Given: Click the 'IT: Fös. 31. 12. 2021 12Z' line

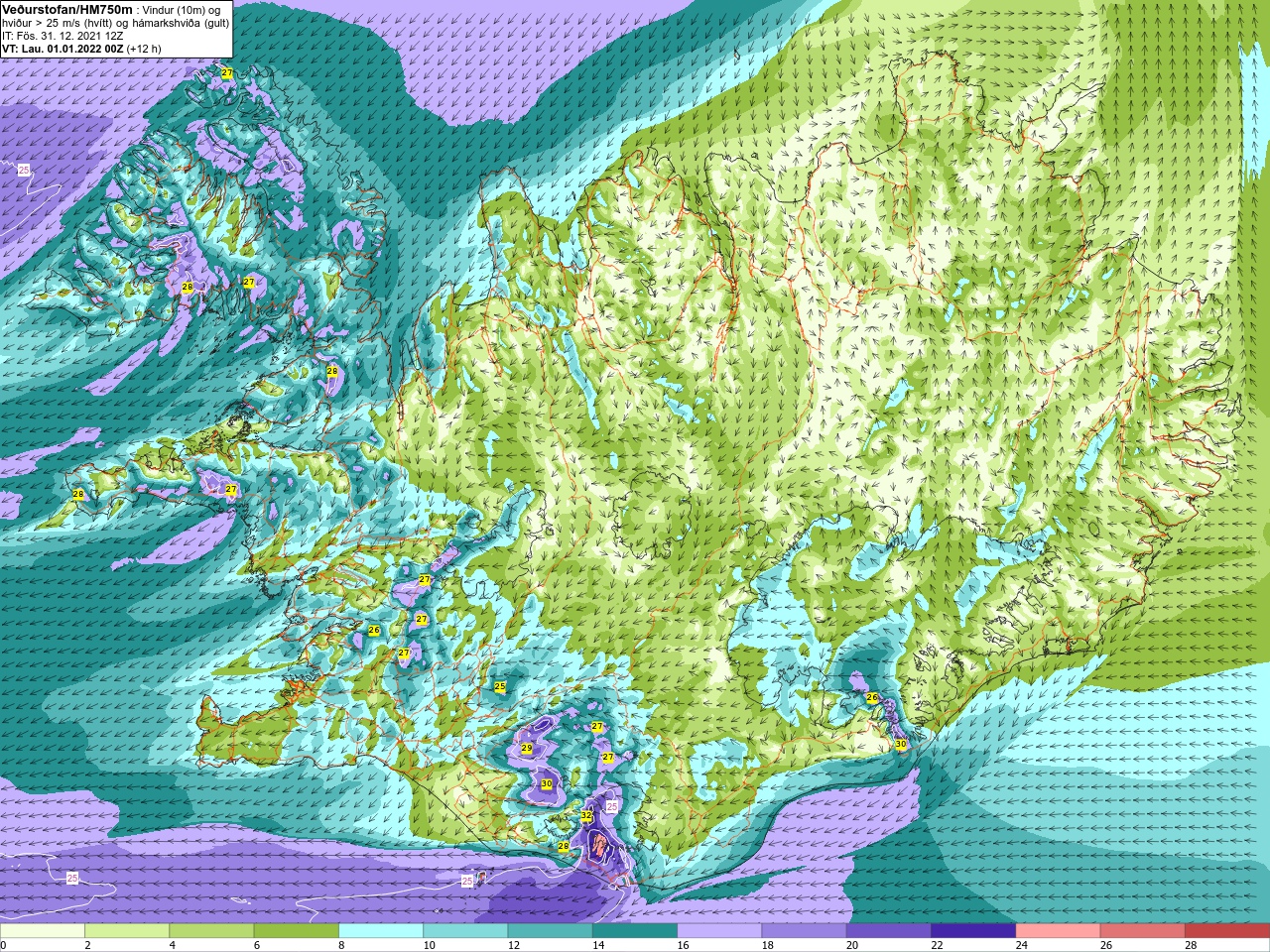Looking at the screenshot, I should coord(63,36).
